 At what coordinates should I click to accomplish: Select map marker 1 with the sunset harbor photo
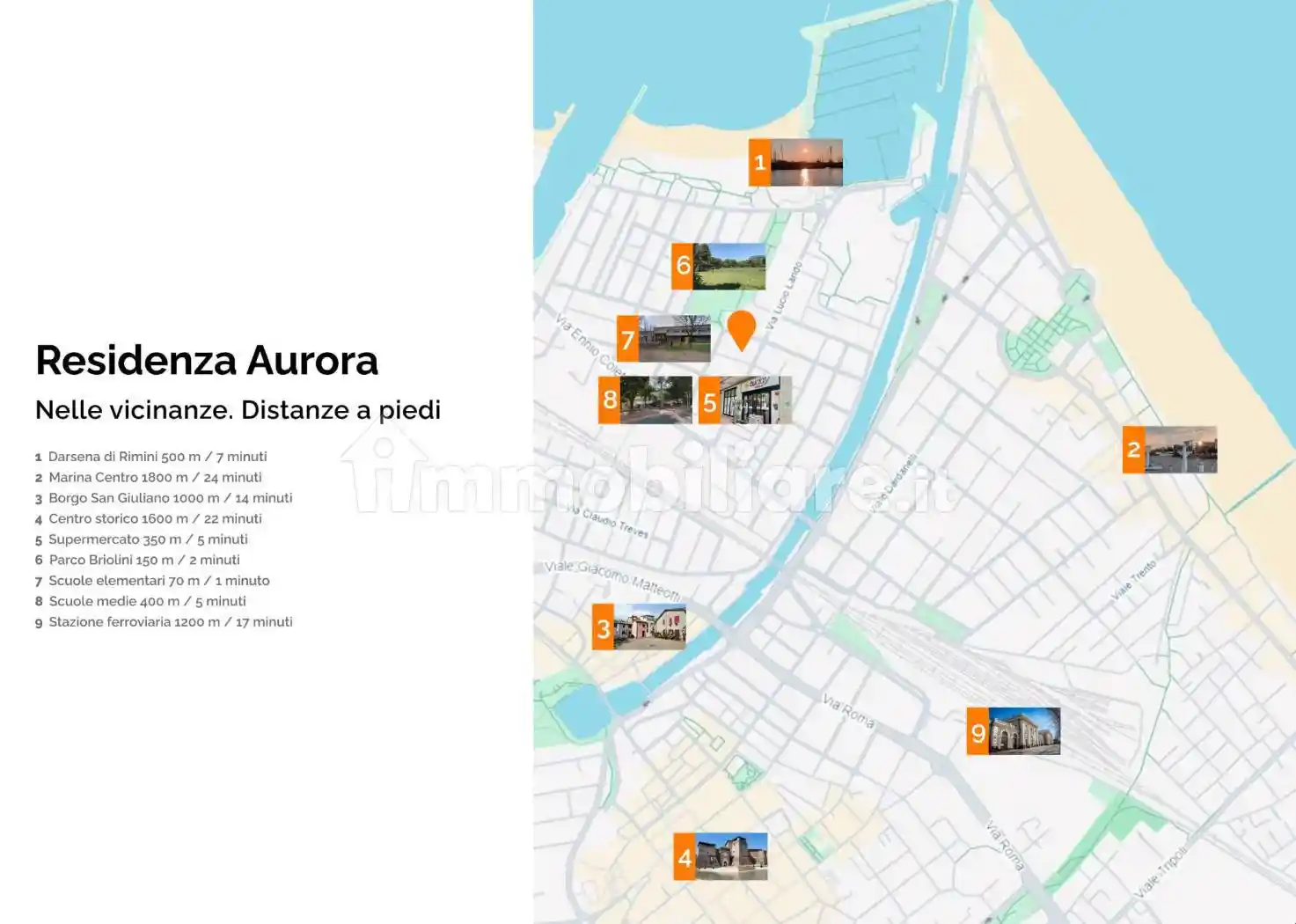tap(795, 163)
